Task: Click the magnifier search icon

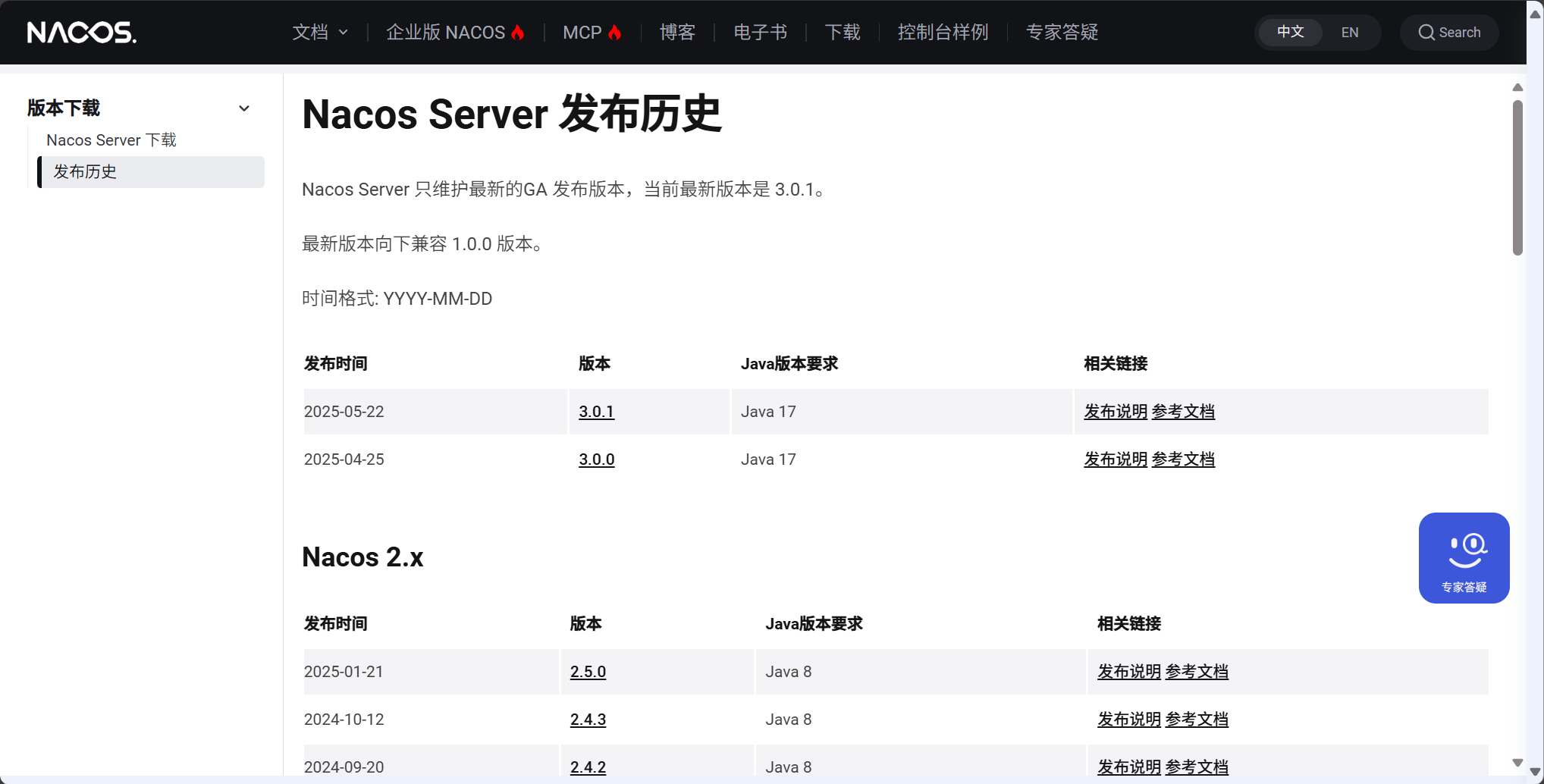Action: [1426, 33]
